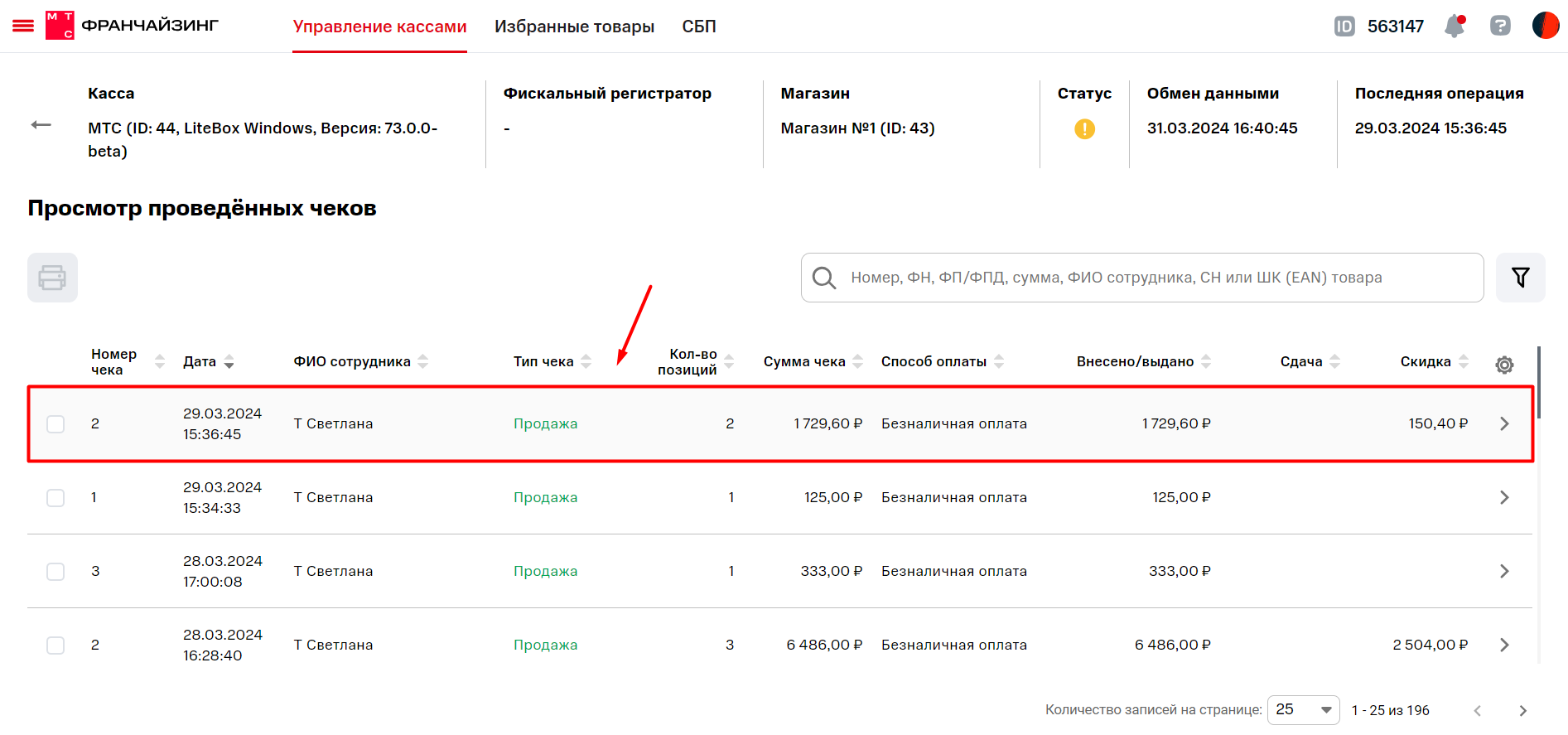Sort by Способ оплаты column

999,361
